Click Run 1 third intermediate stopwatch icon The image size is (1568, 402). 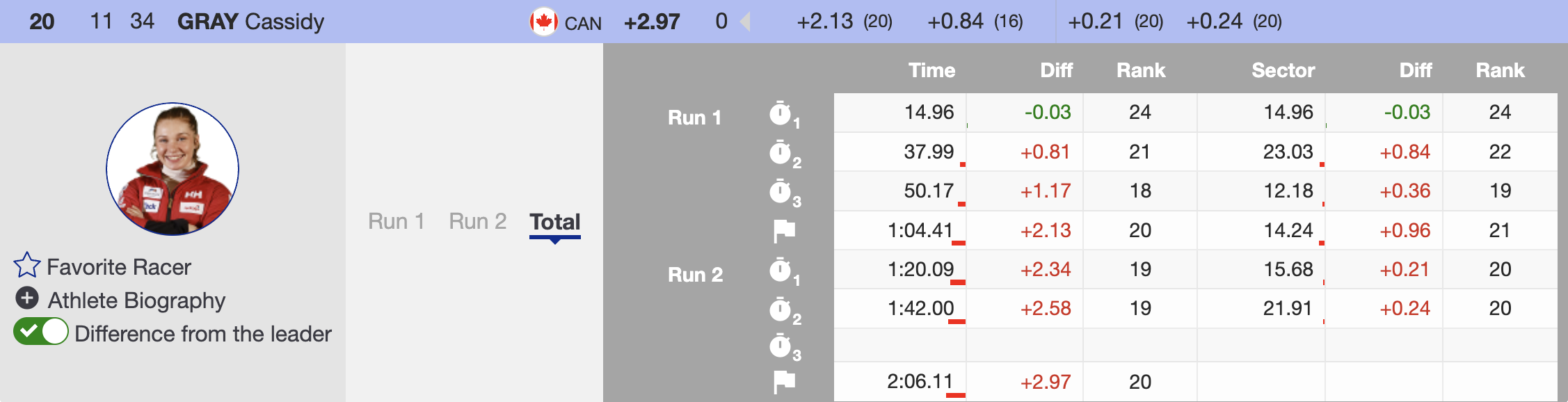[781, 192]
